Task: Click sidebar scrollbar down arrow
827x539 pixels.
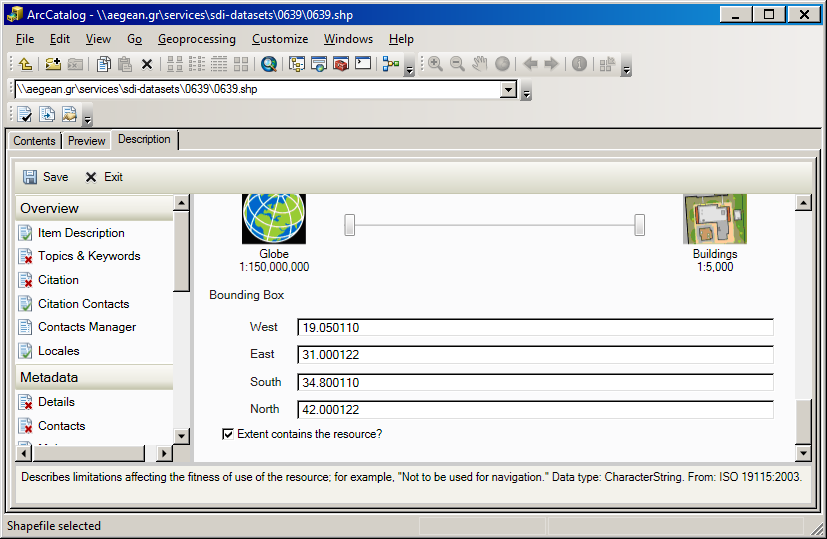Action: coord(181,436)
